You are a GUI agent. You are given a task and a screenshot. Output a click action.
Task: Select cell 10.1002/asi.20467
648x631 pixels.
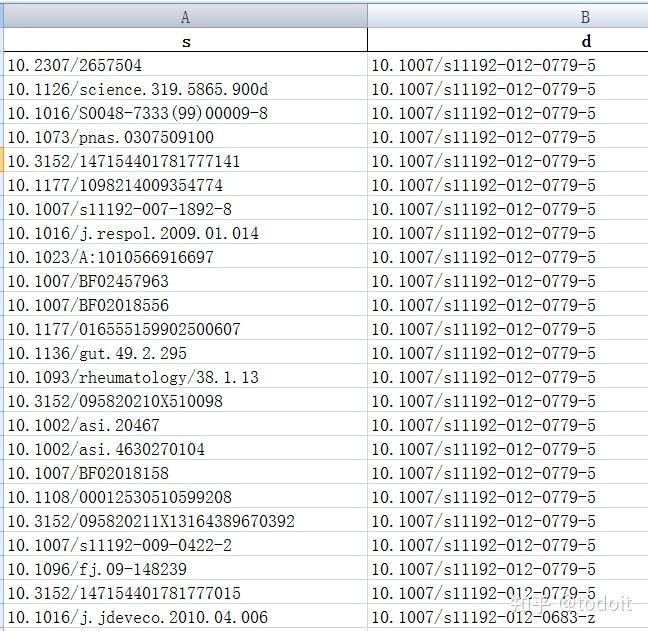[x=185, y=424]
